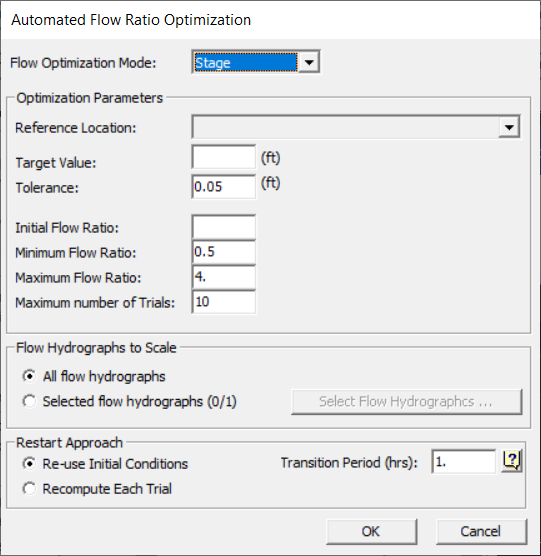This screenshot has width=541, height=556.
Task: Select Re-use Initial Conditions radio button
Action: pos(29,464)
